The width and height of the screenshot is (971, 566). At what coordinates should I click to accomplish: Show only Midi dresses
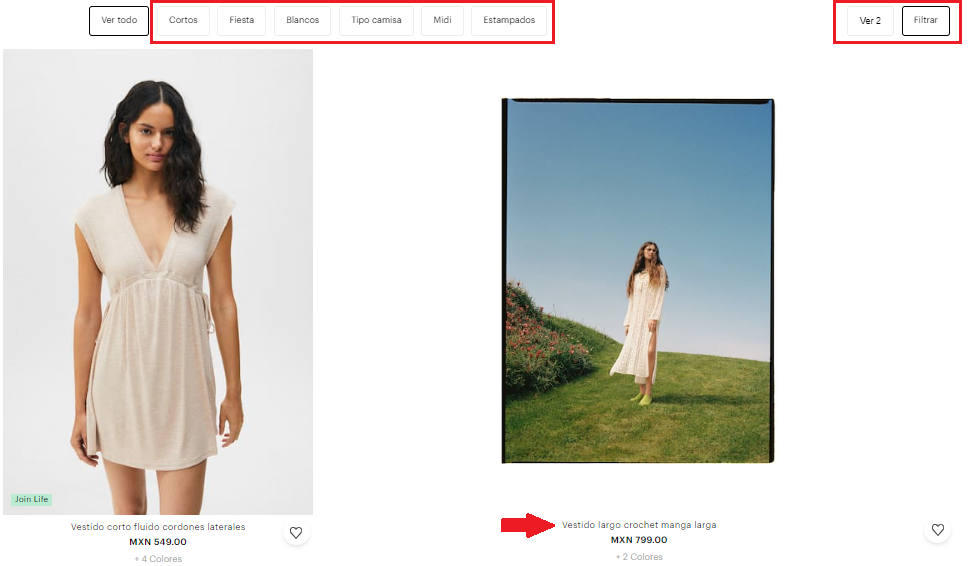point(442,21)
